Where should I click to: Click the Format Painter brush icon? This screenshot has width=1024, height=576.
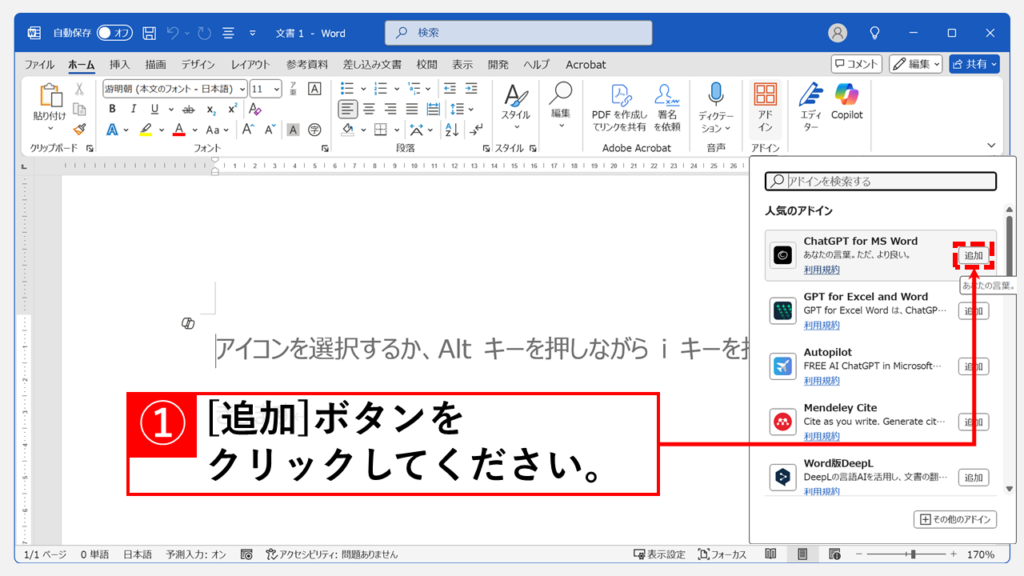[79, 129]
